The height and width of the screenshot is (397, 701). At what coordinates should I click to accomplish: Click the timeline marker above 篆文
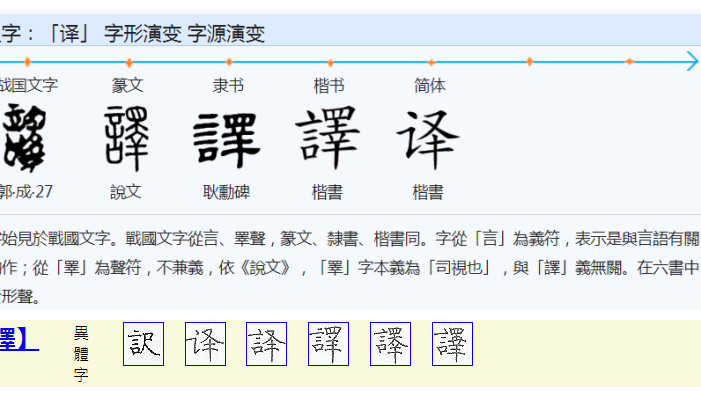tap(129, 62)
